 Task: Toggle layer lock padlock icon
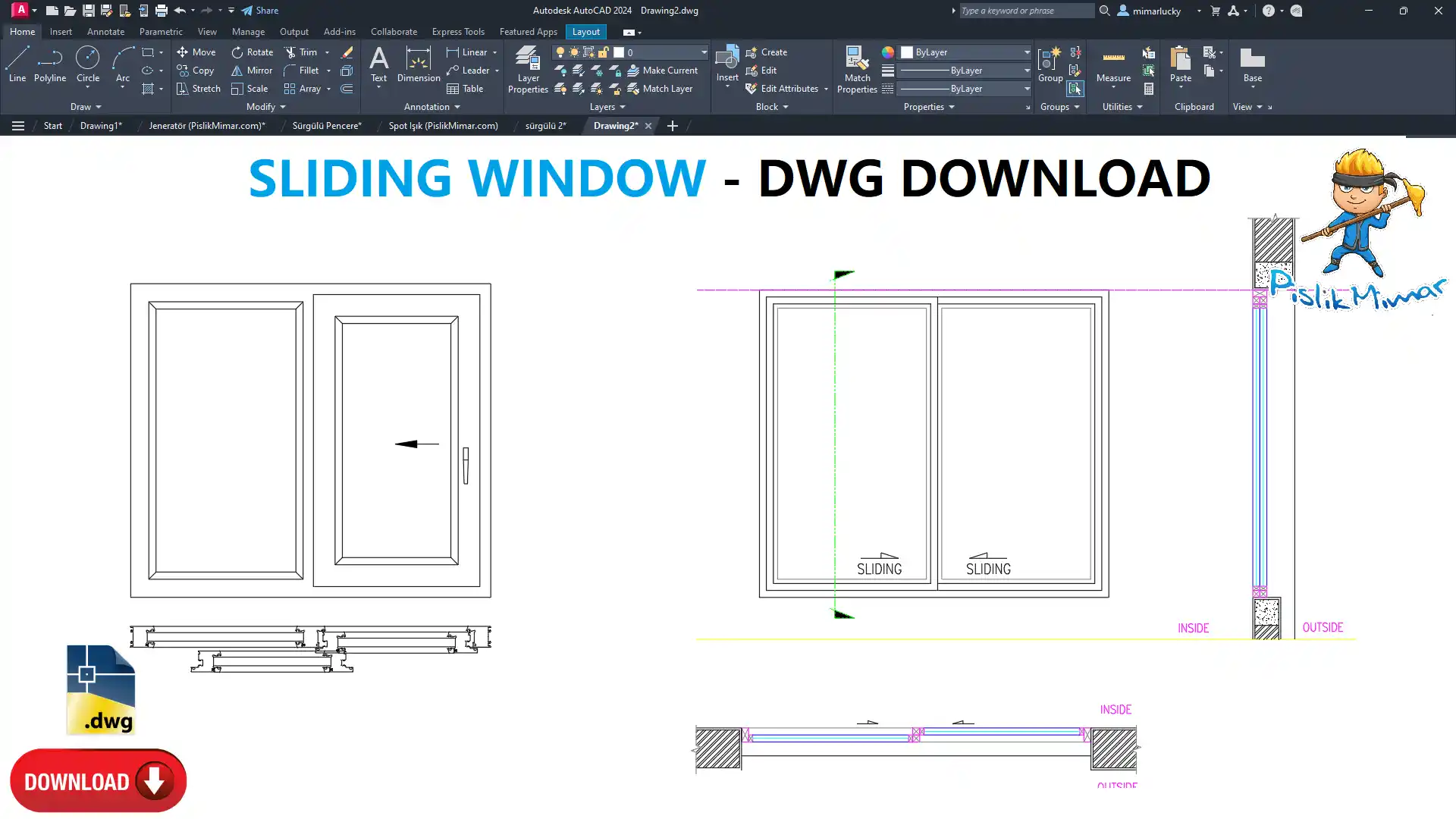(x=603, y=52)
